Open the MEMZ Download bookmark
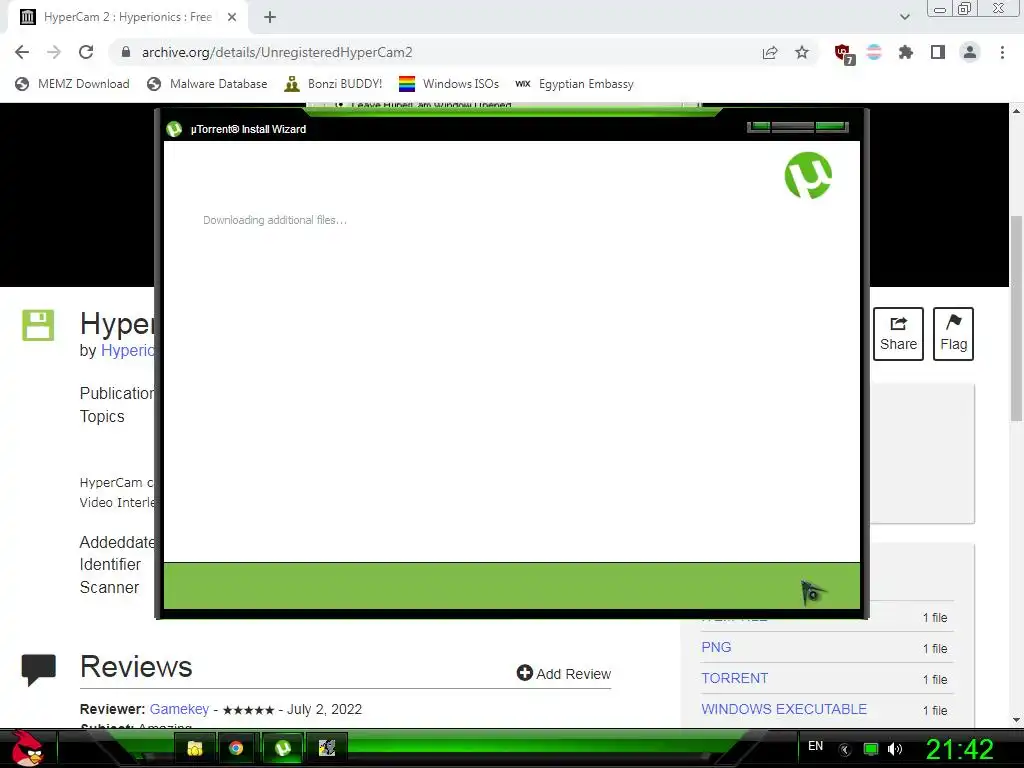 tap(72, 84)
